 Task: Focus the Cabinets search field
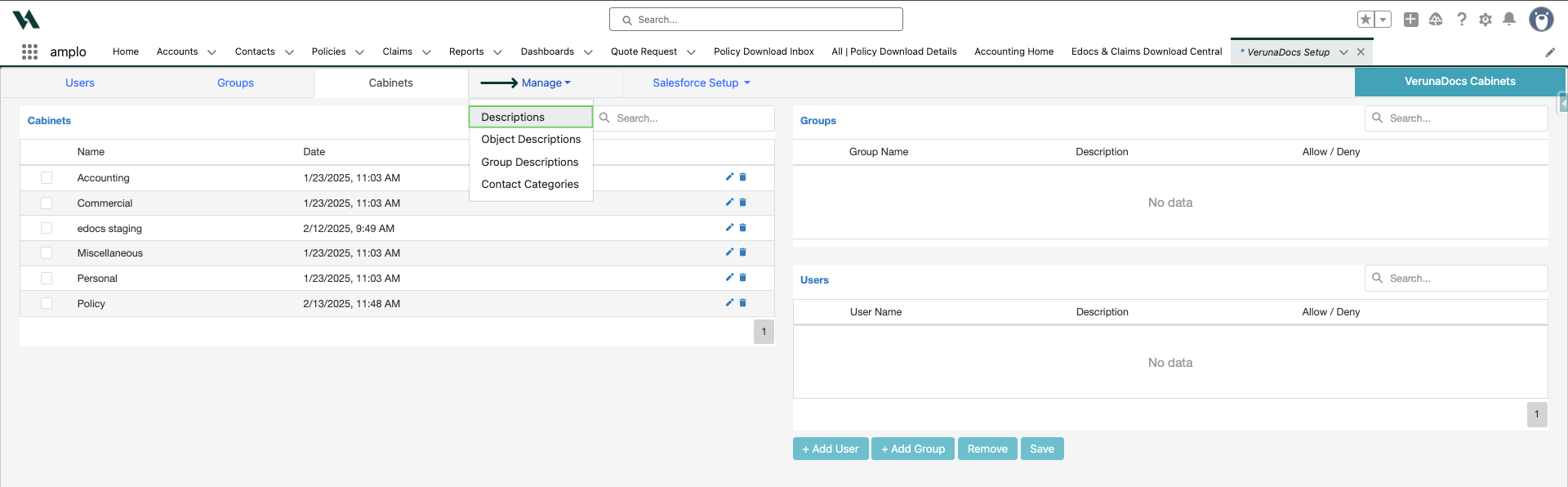pyautogui.click(x=684, y=118)
